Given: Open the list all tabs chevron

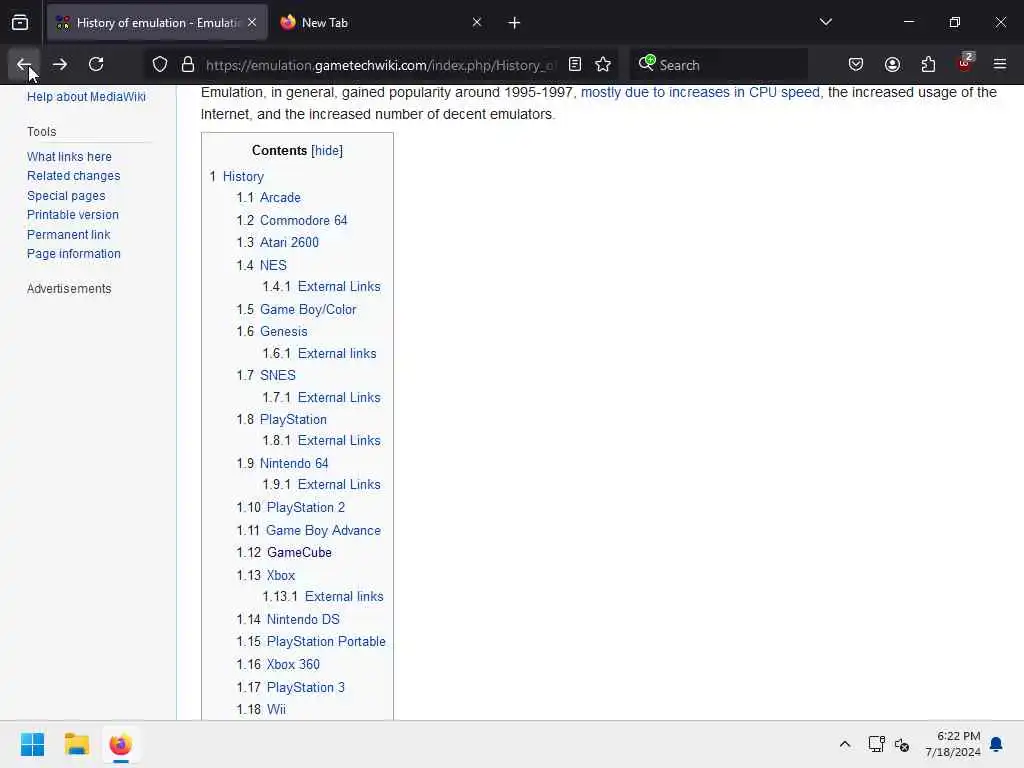Looking at the screenshot, I should coord(825,22).
